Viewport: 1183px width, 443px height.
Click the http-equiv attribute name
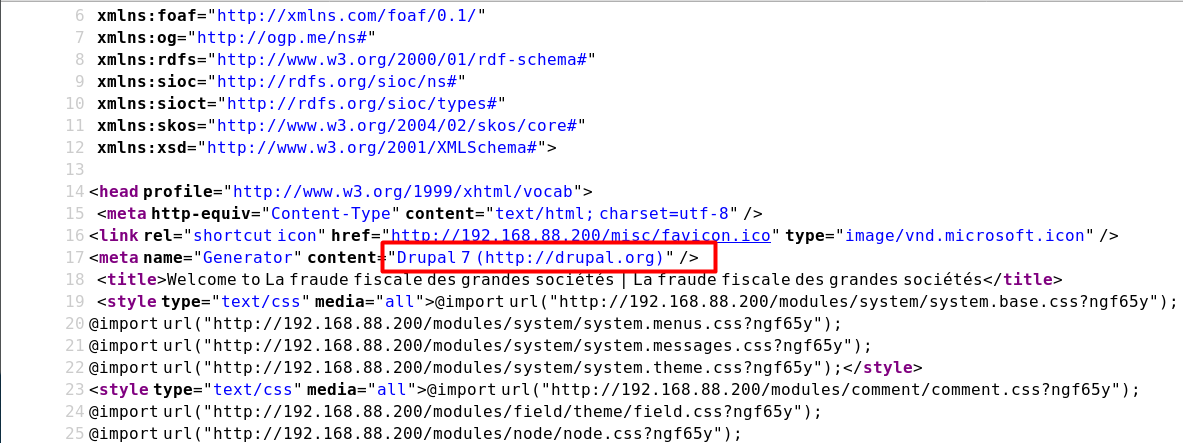200,214
